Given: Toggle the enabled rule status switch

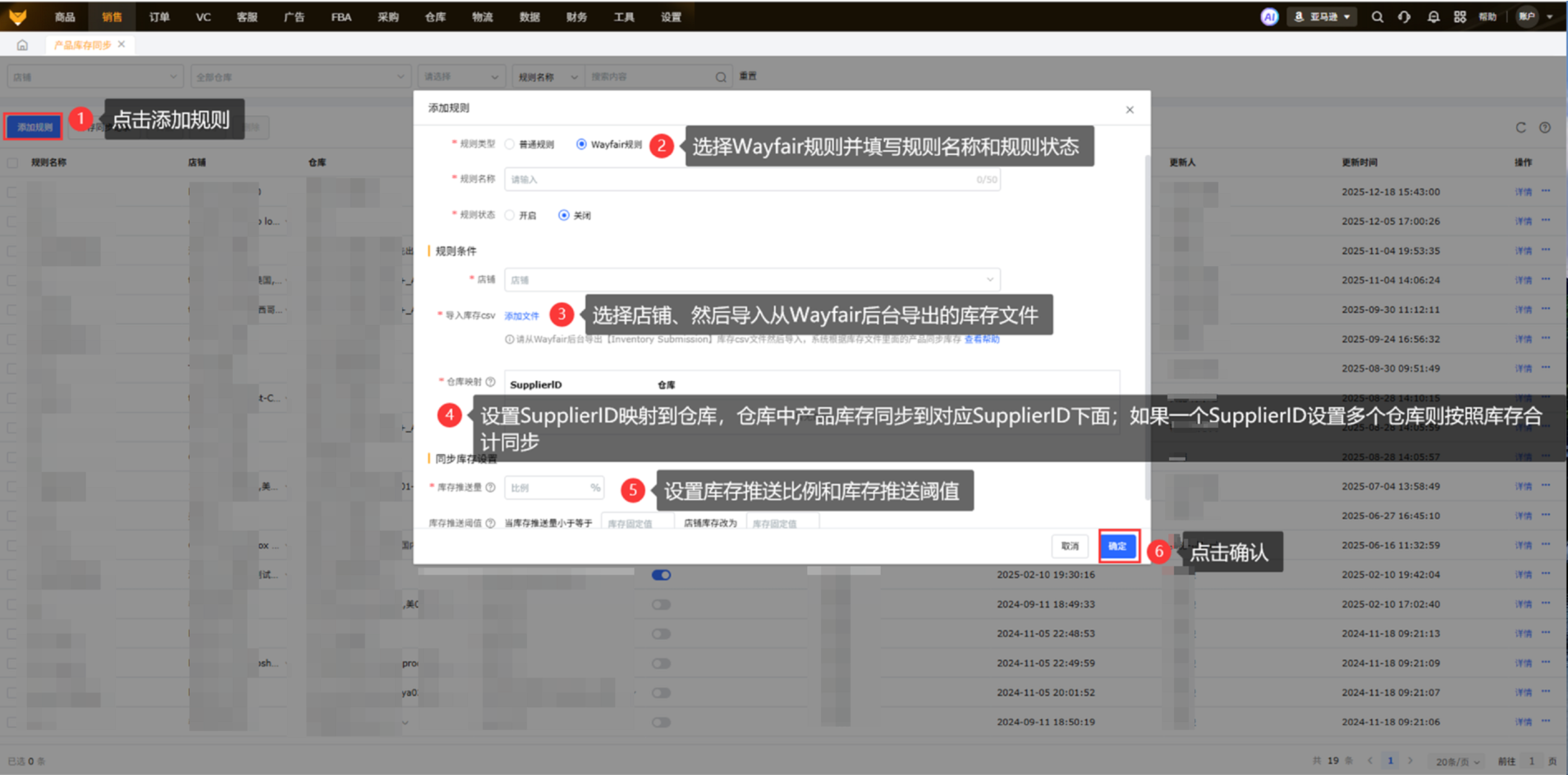Looking at the screenshot, I should pos(661,575).
